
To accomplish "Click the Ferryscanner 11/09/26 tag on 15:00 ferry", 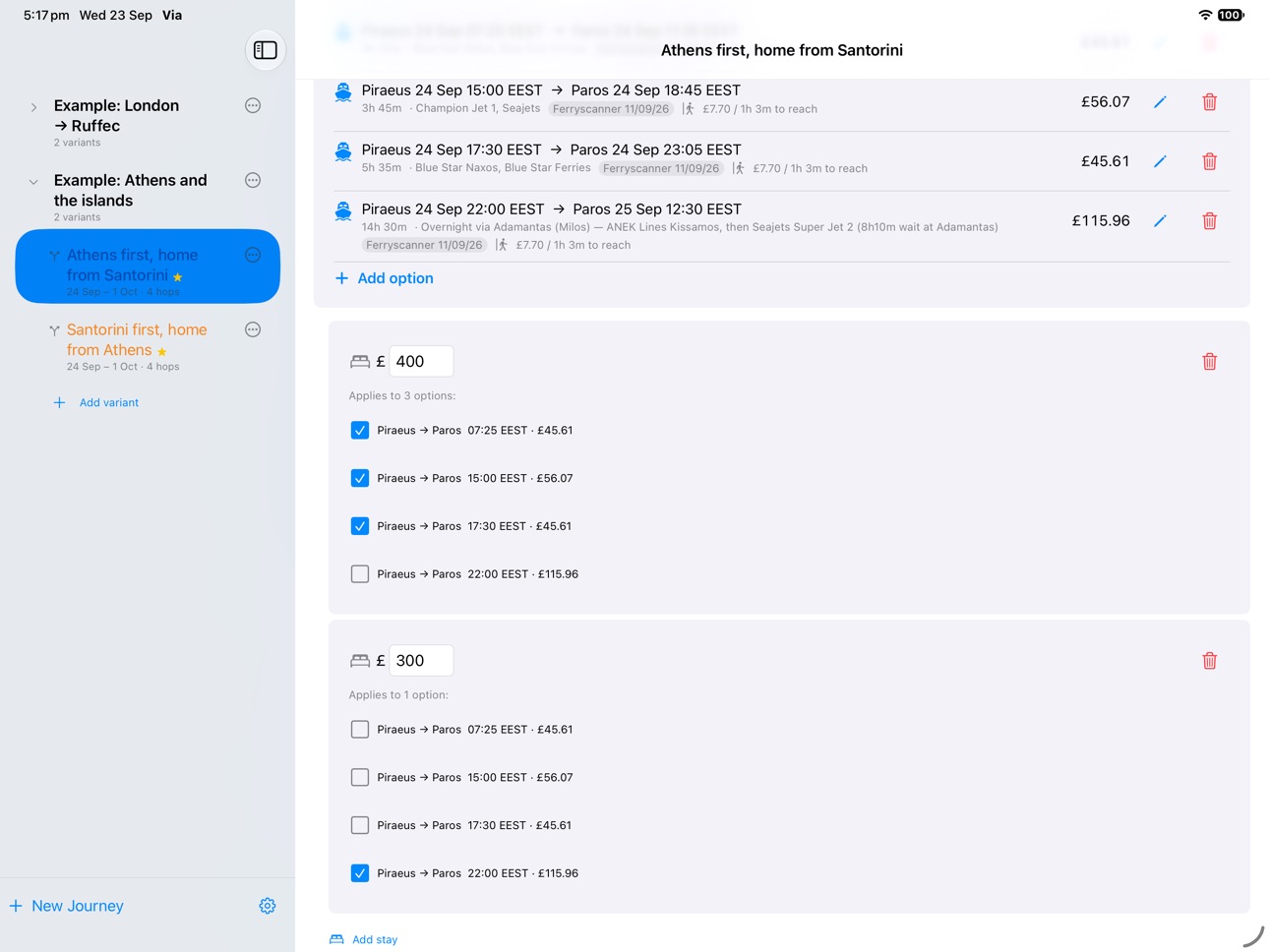I will 611,109.
